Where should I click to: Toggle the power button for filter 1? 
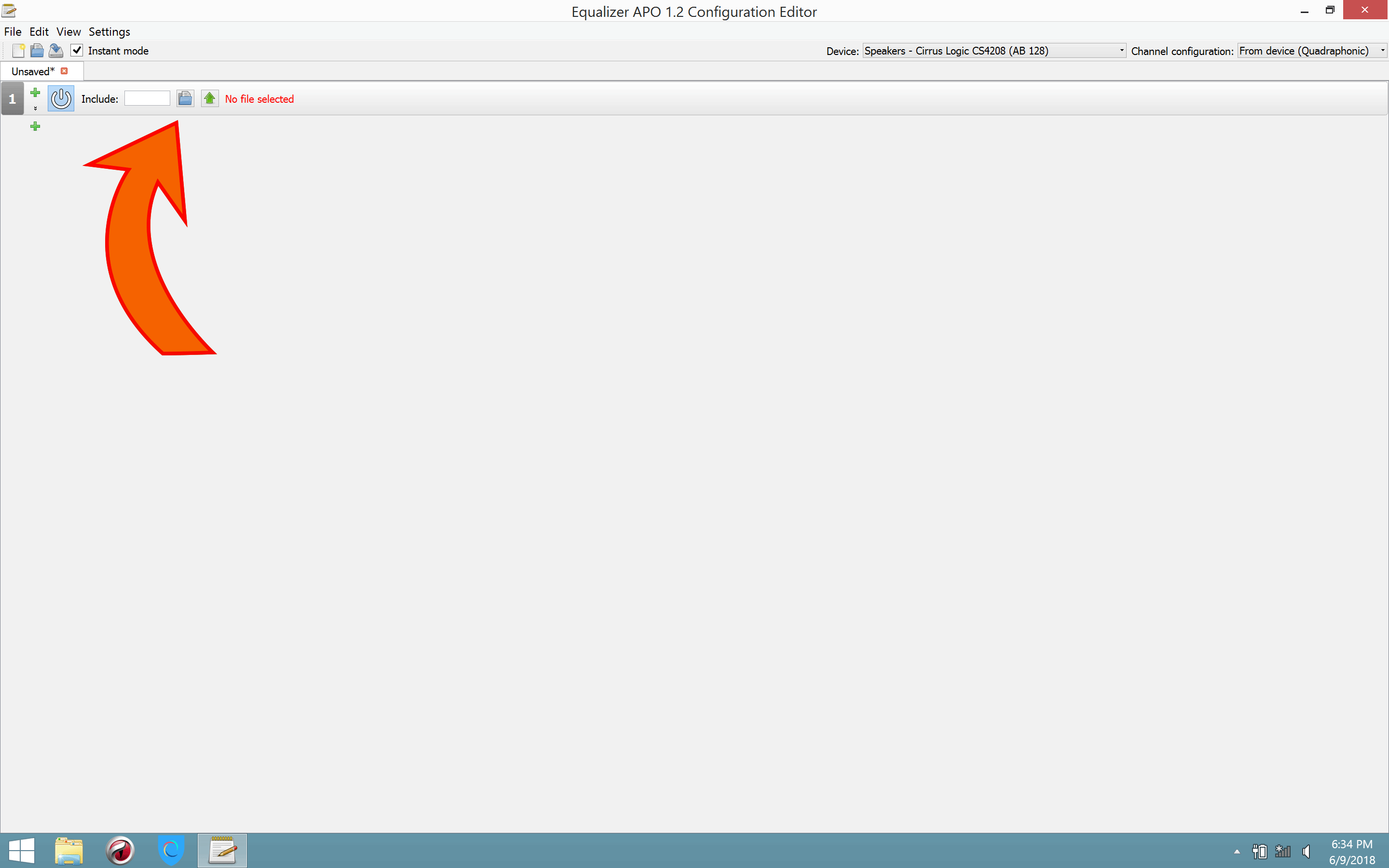coord(61,98)
